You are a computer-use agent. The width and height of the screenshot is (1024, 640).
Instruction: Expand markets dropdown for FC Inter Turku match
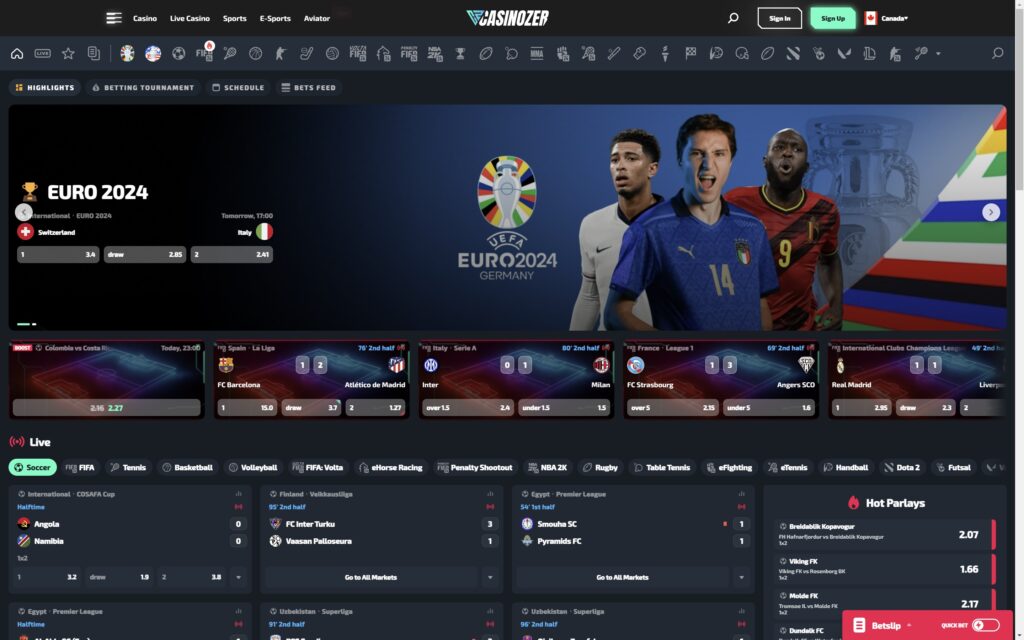(x=490, y=577)
